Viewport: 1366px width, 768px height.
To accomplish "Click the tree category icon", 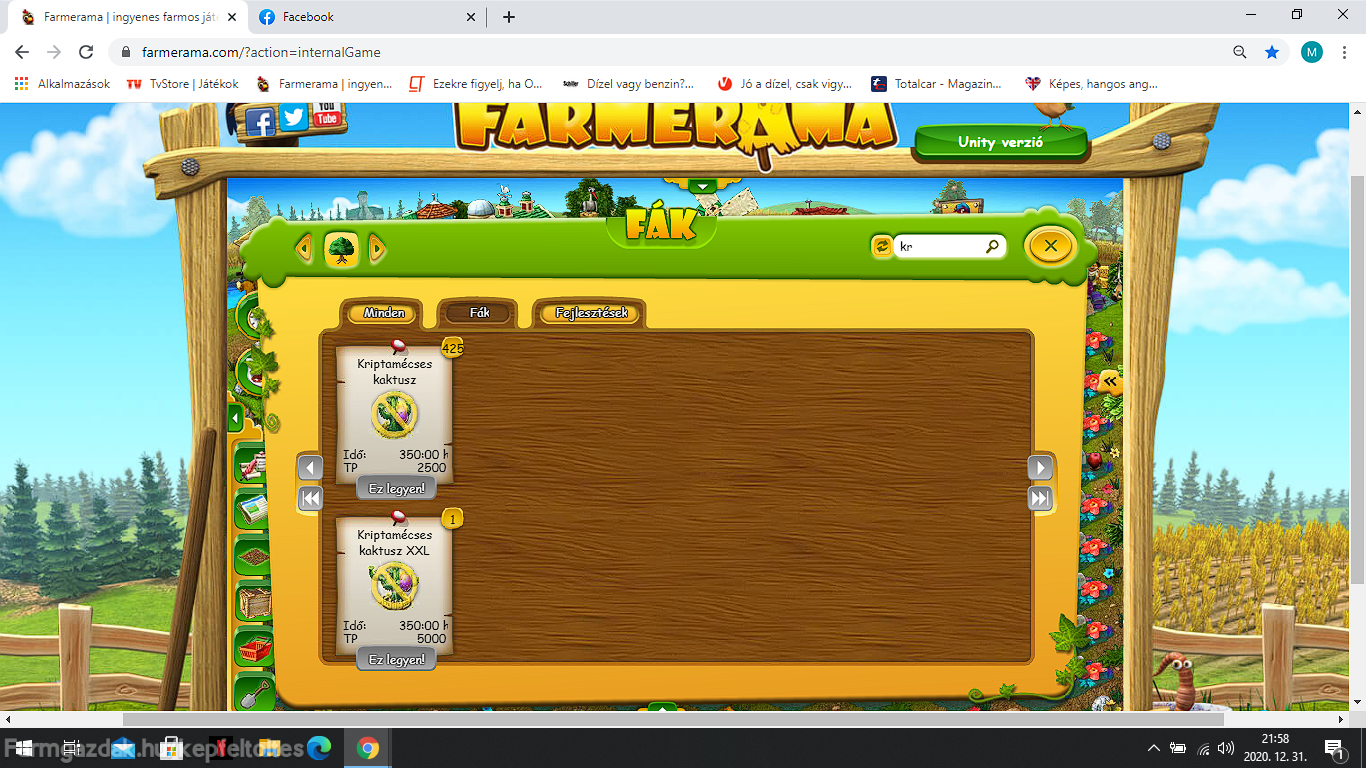I will pos(342,248).
